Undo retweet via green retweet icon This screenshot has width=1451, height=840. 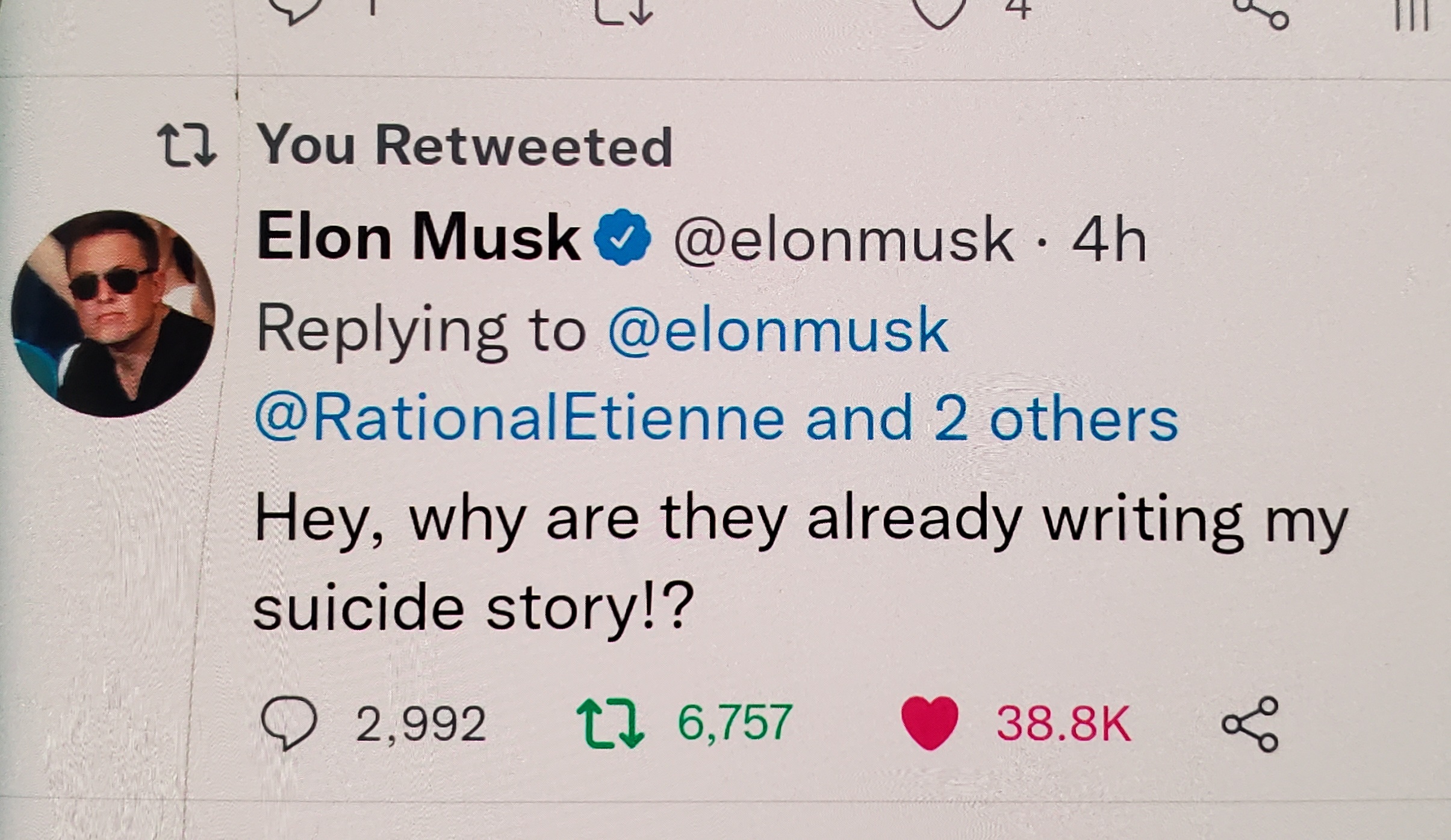click(610, 724)
